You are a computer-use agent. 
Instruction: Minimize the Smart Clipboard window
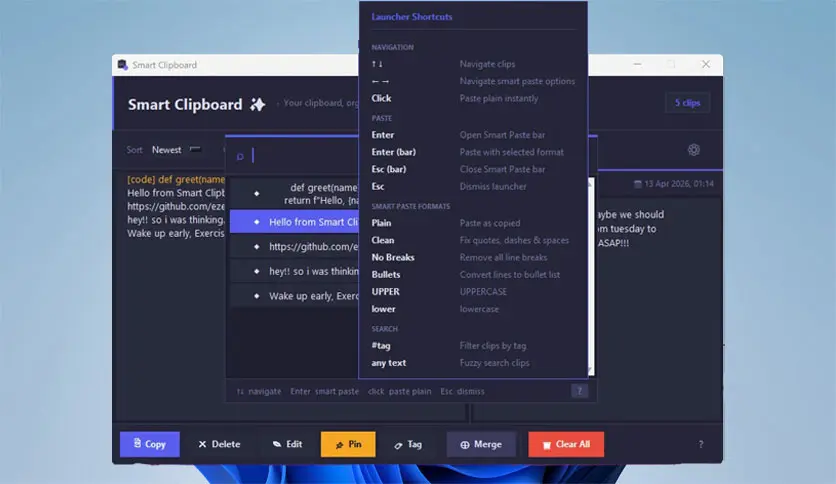click(637, 64)
